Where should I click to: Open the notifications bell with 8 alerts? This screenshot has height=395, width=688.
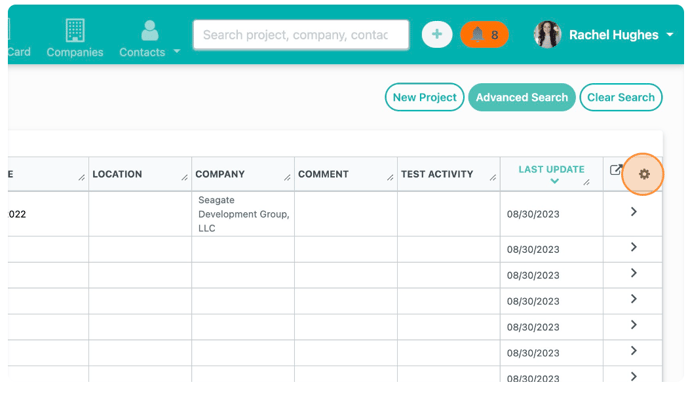484,34
